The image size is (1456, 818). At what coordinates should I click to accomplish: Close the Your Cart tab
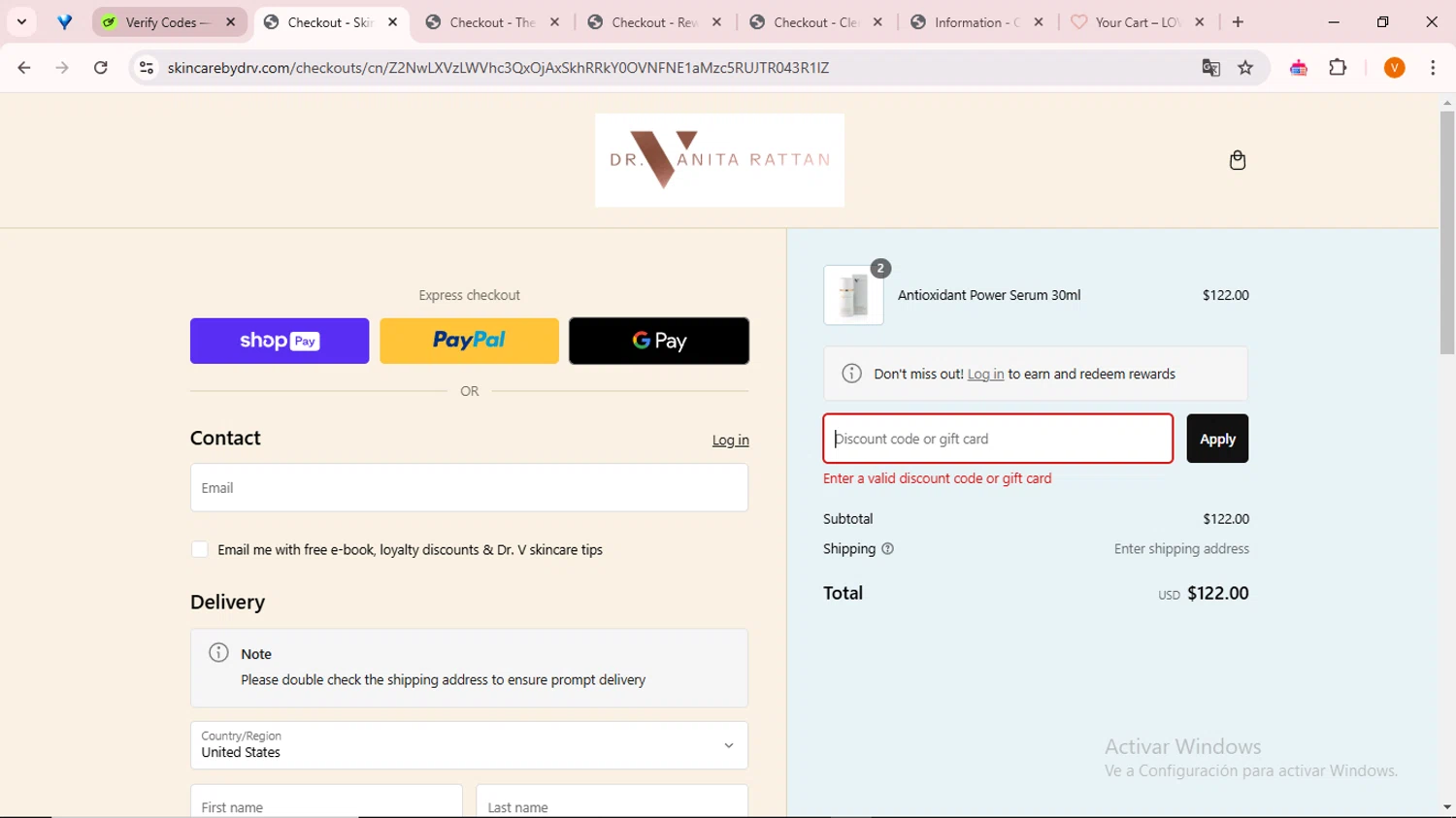pyautogui.click(x=1200, y=22)
